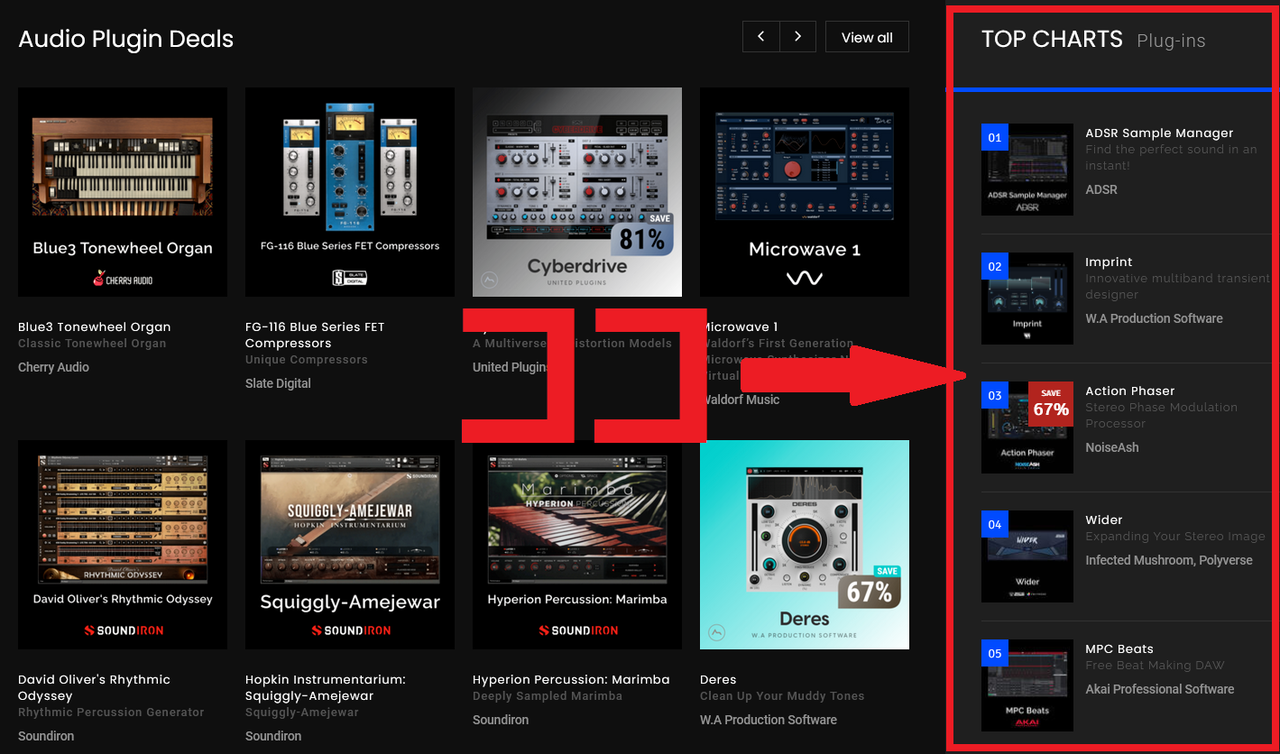Image resolution: width=1280 pixels, height=754 pixels.
Task: Open the View all button
Action: tap(867, 37)
